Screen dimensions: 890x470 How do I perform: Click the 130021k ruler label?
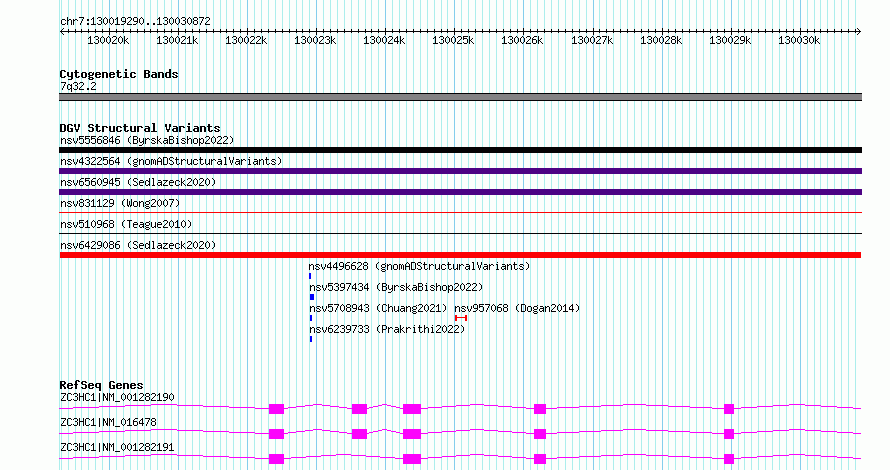tap(177, 40)
